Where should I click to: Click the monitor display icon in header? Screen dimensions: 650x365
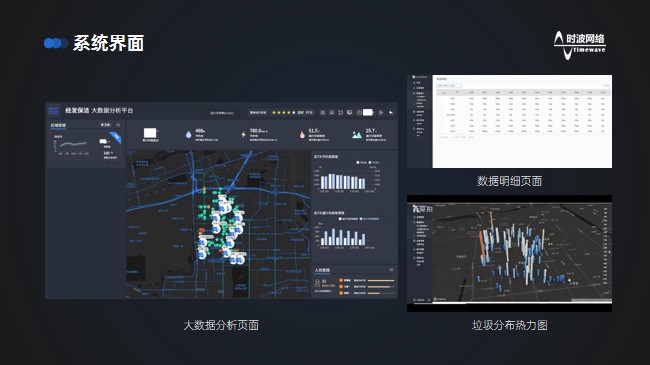pos(349,112)
